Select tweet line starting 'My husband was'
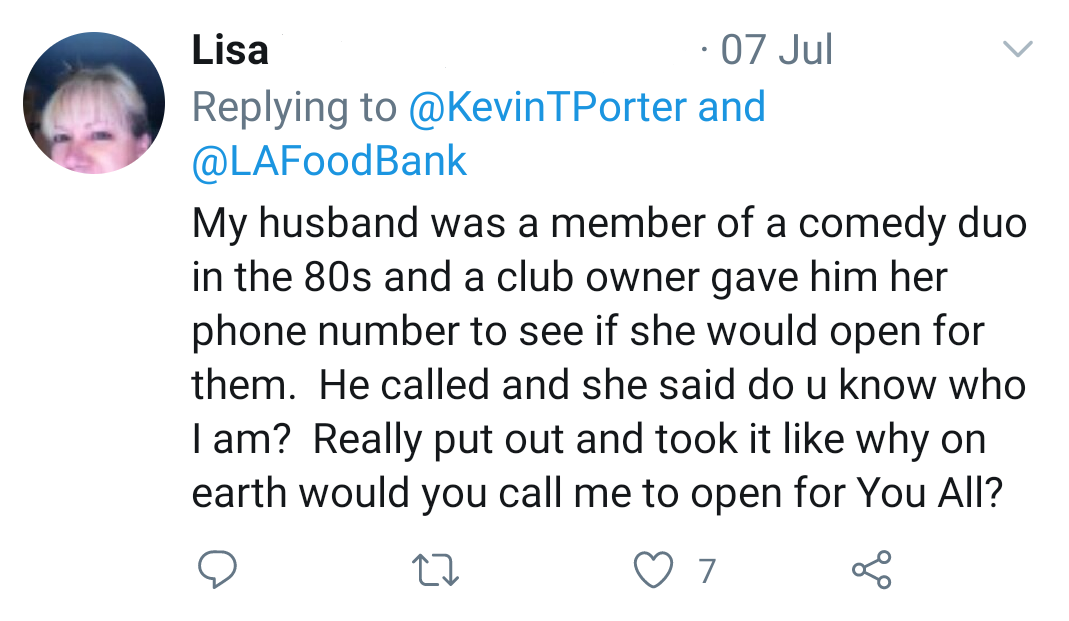 tap(609, 223)
